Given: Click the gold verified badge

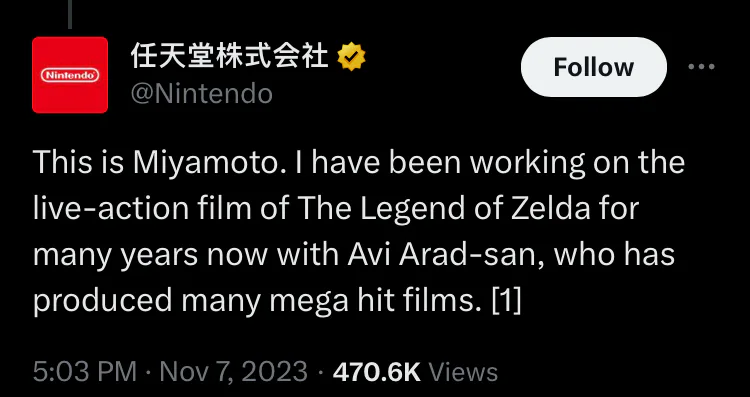Looking at the screenshot, I should coord(352,57).
